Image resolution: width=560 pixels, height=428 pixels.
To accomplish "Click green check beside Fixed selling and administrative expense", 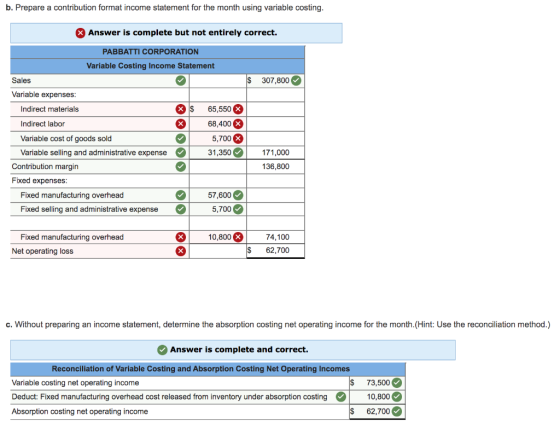I will click(x=181, y=209).
